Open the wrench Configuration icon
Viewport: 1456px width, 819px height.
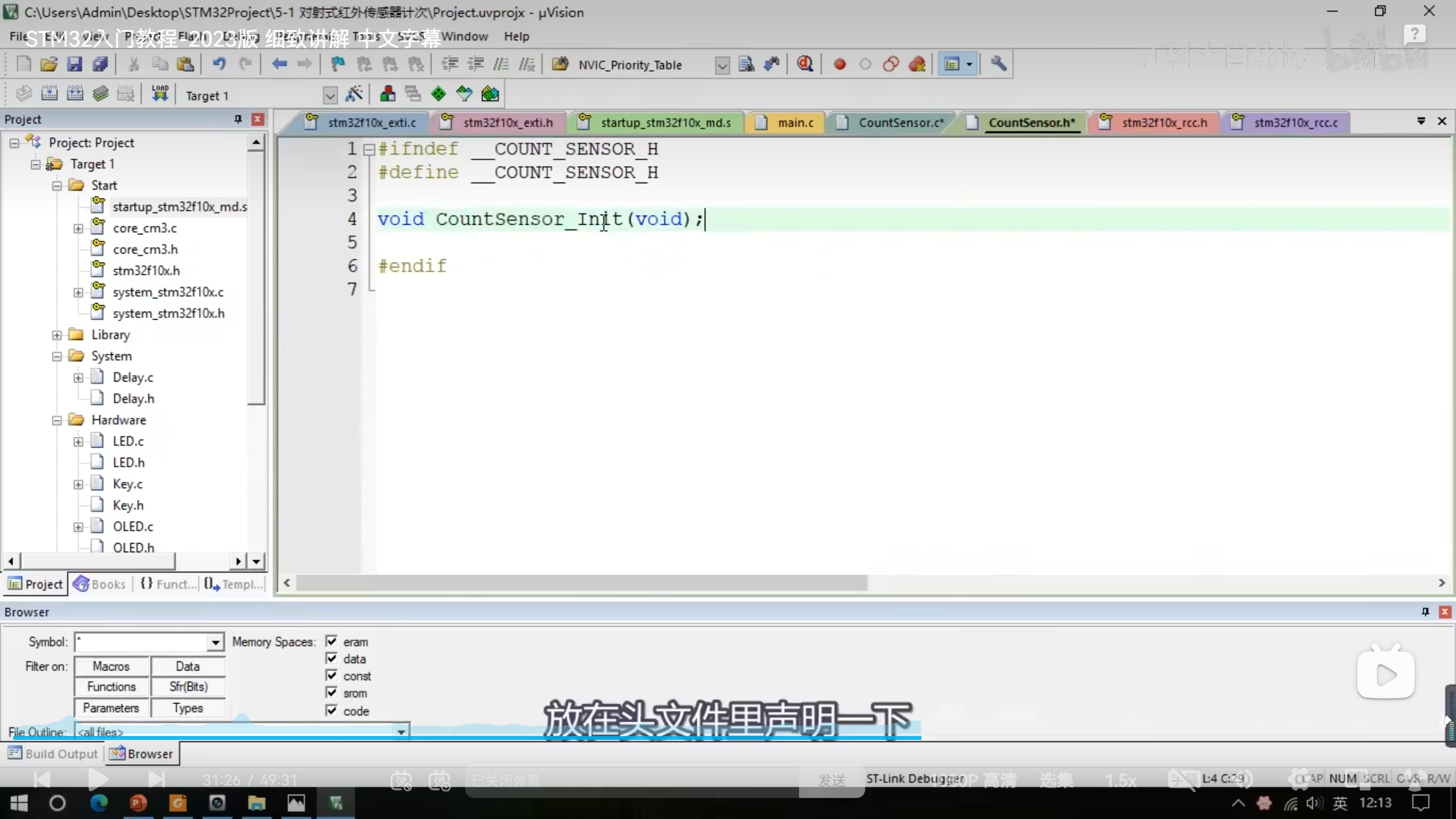[999, 64]
